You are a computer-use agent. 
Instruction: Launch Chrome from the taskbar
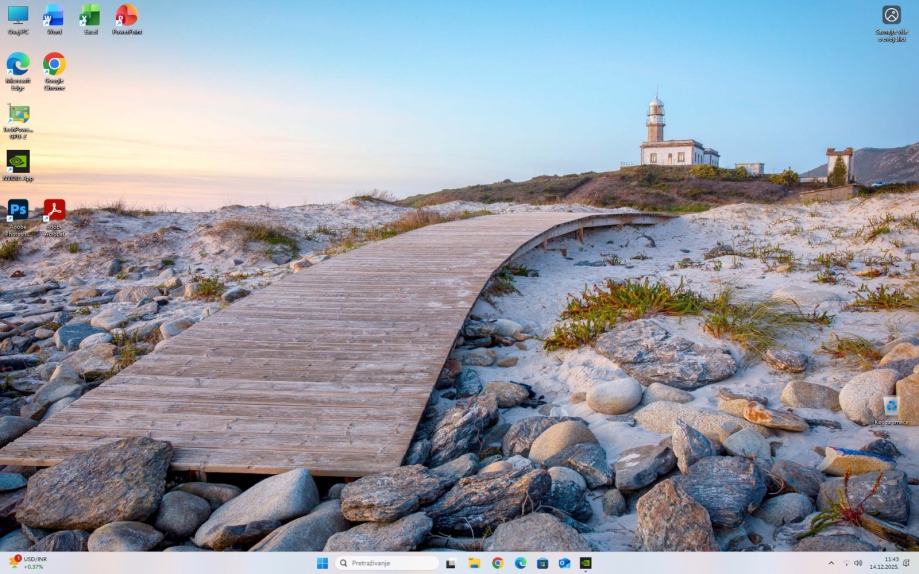pyautogui.click(x=497, y=563)
